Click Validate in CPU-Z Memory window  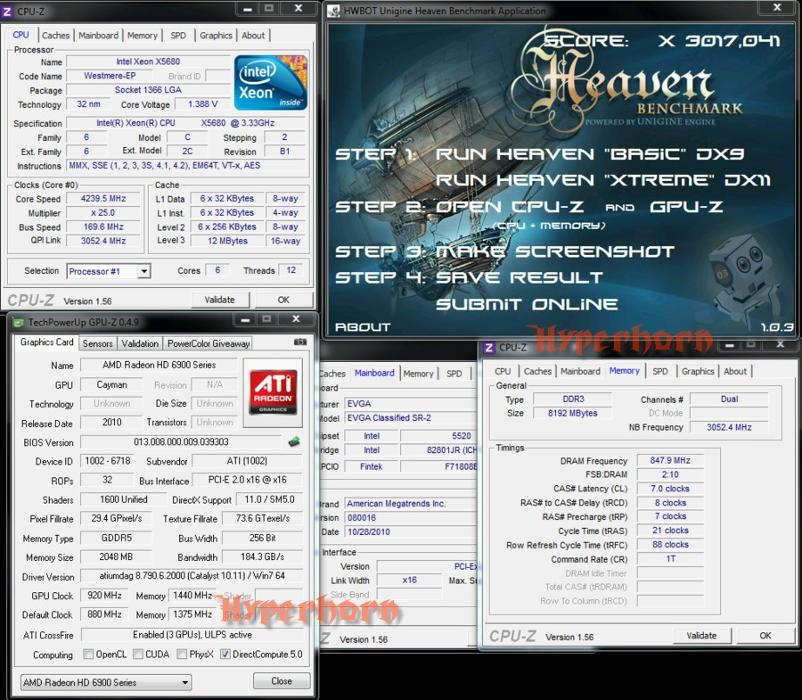pyautogui.click(x=701, y=636)
